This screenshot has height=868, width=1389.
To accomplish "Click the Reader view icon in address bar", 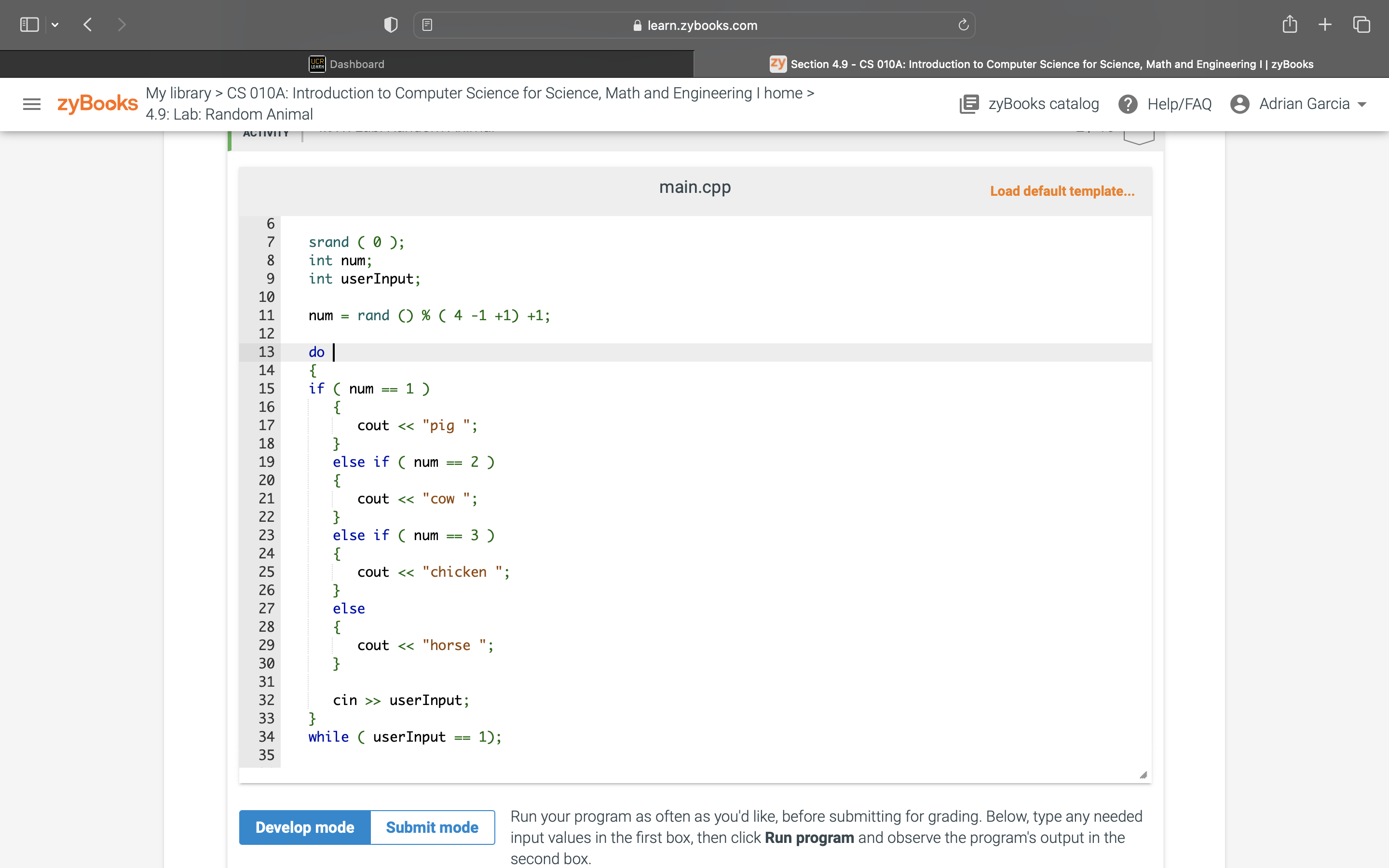I will (x=428, y=24).
